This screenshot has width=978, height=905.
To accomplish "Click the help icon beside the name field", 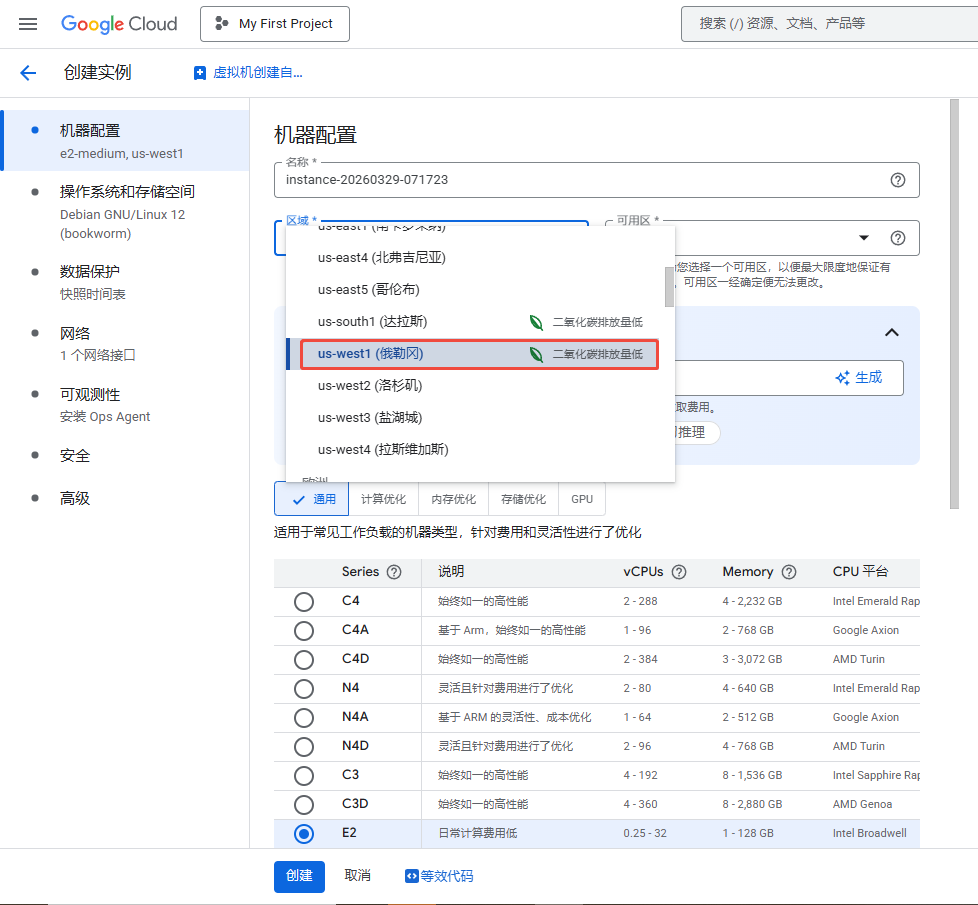I will (898, 180).
